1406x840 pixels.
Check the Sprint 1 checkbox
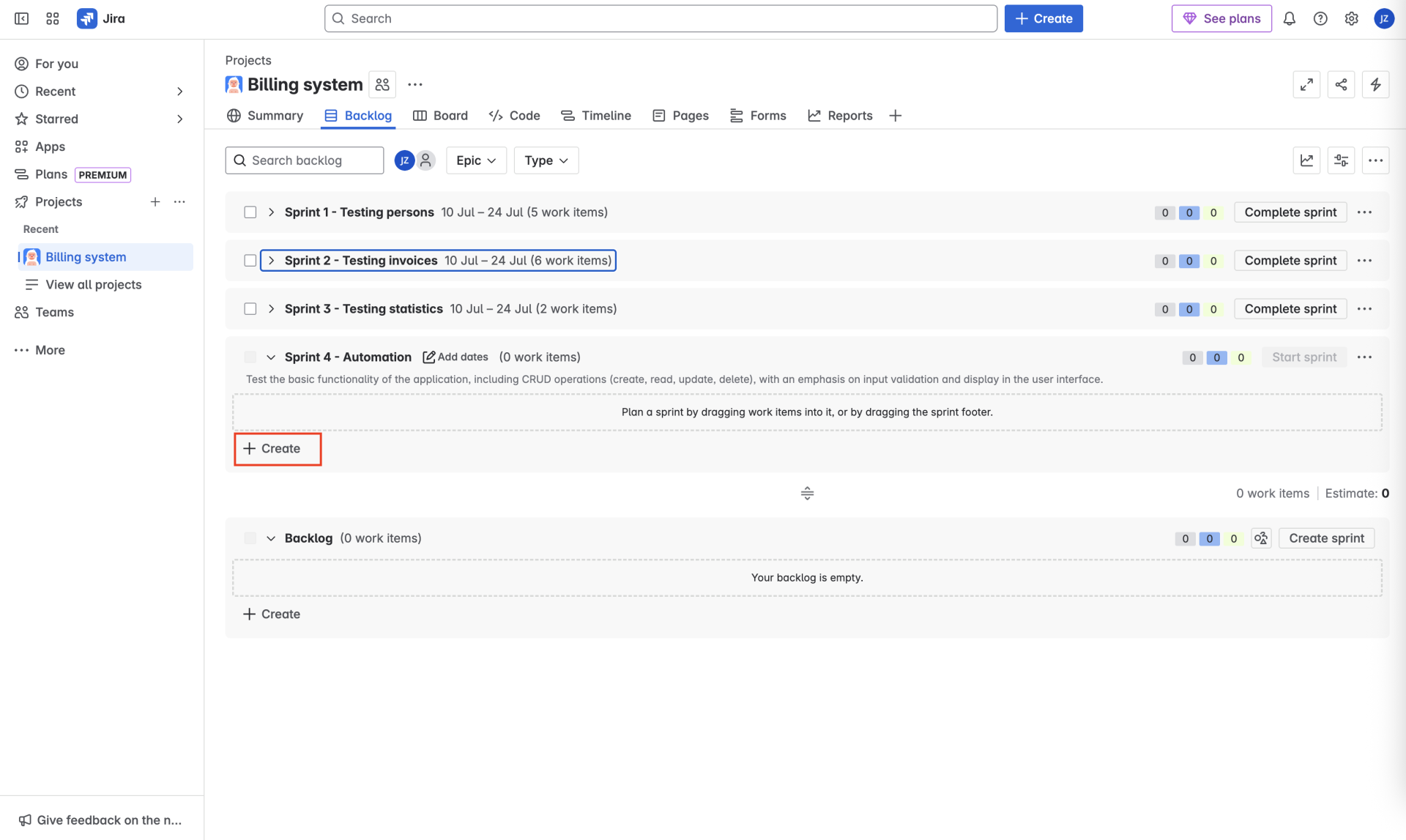coord(250,212)
